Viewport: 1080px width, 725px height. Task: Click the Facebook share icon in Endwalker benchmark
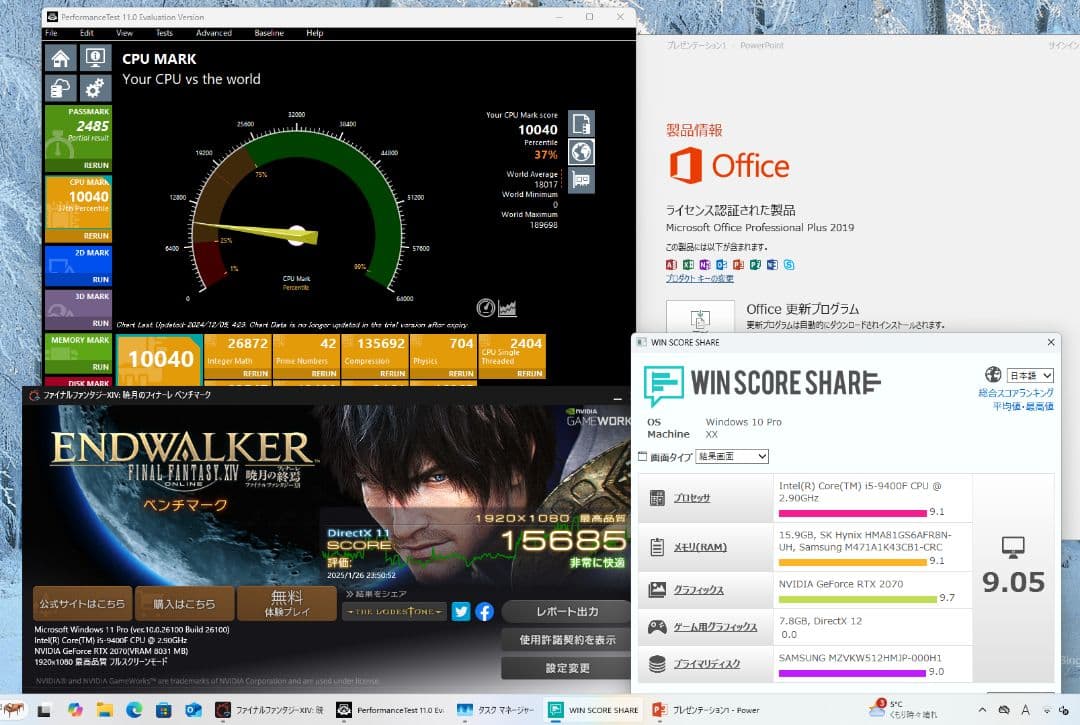pyautogui.click(x=484, y=611)
